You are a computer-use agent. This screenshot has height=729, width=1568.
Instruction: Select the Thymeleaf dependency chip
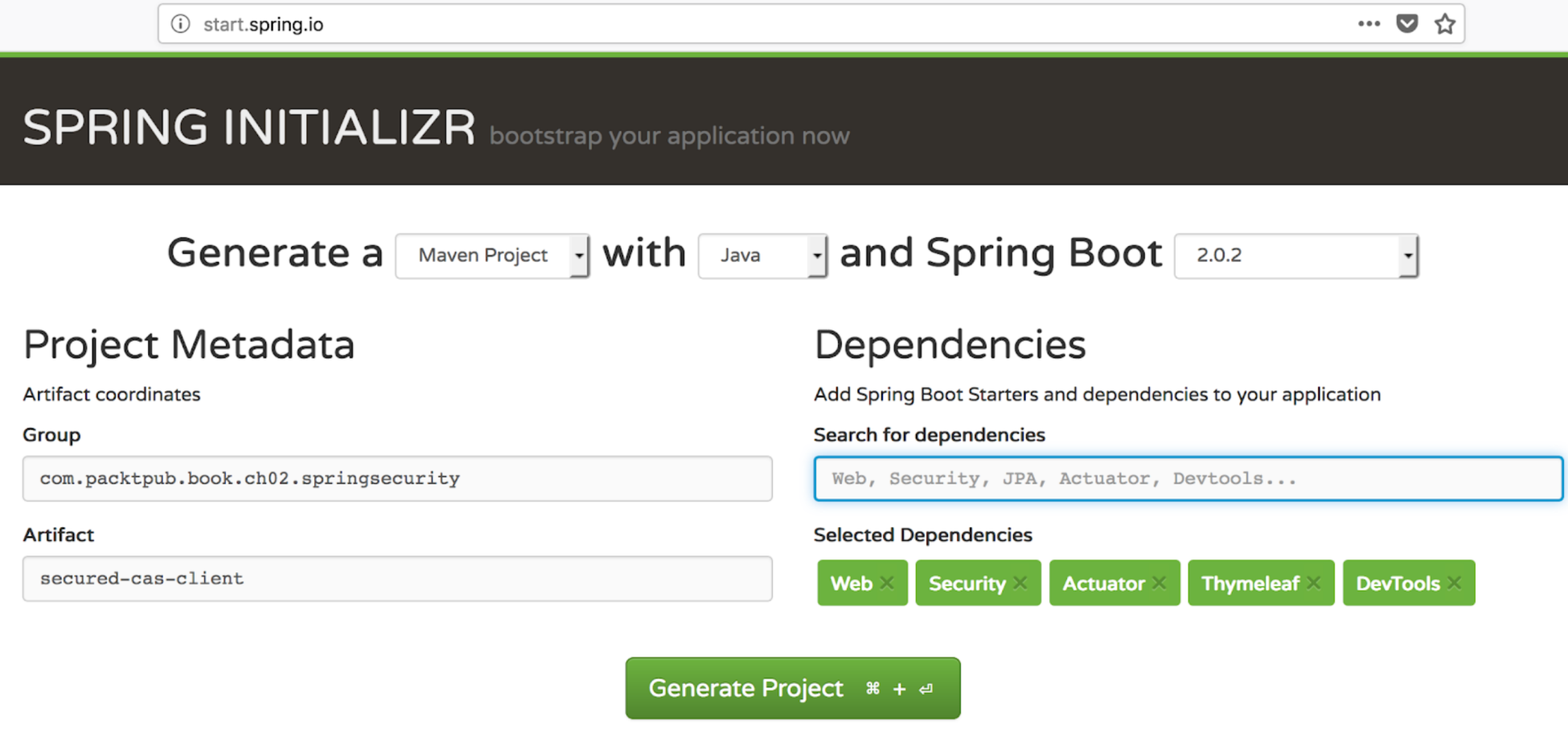point(1250,583)
